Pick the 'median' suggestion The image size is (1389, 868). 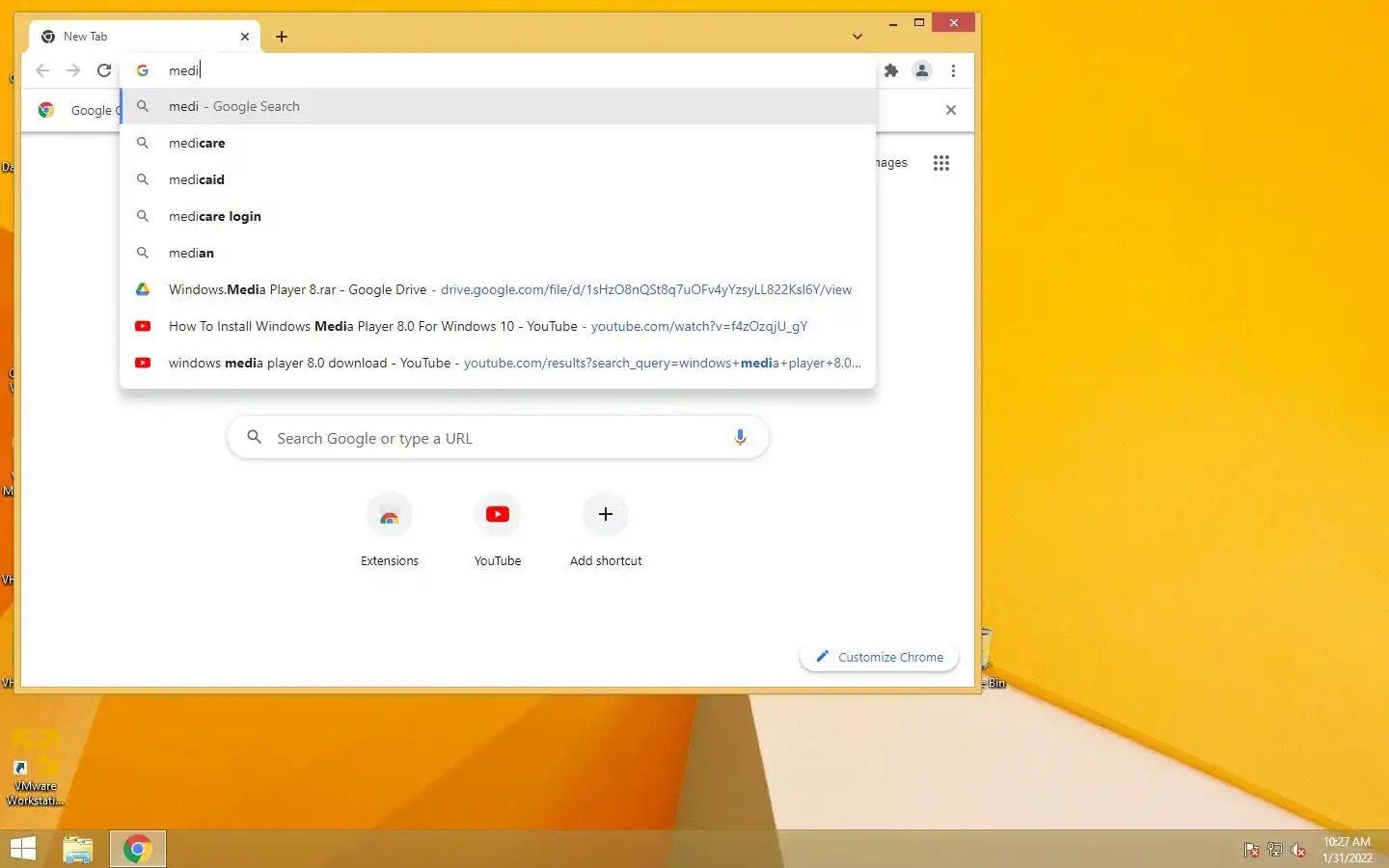(x=498, y=253)
